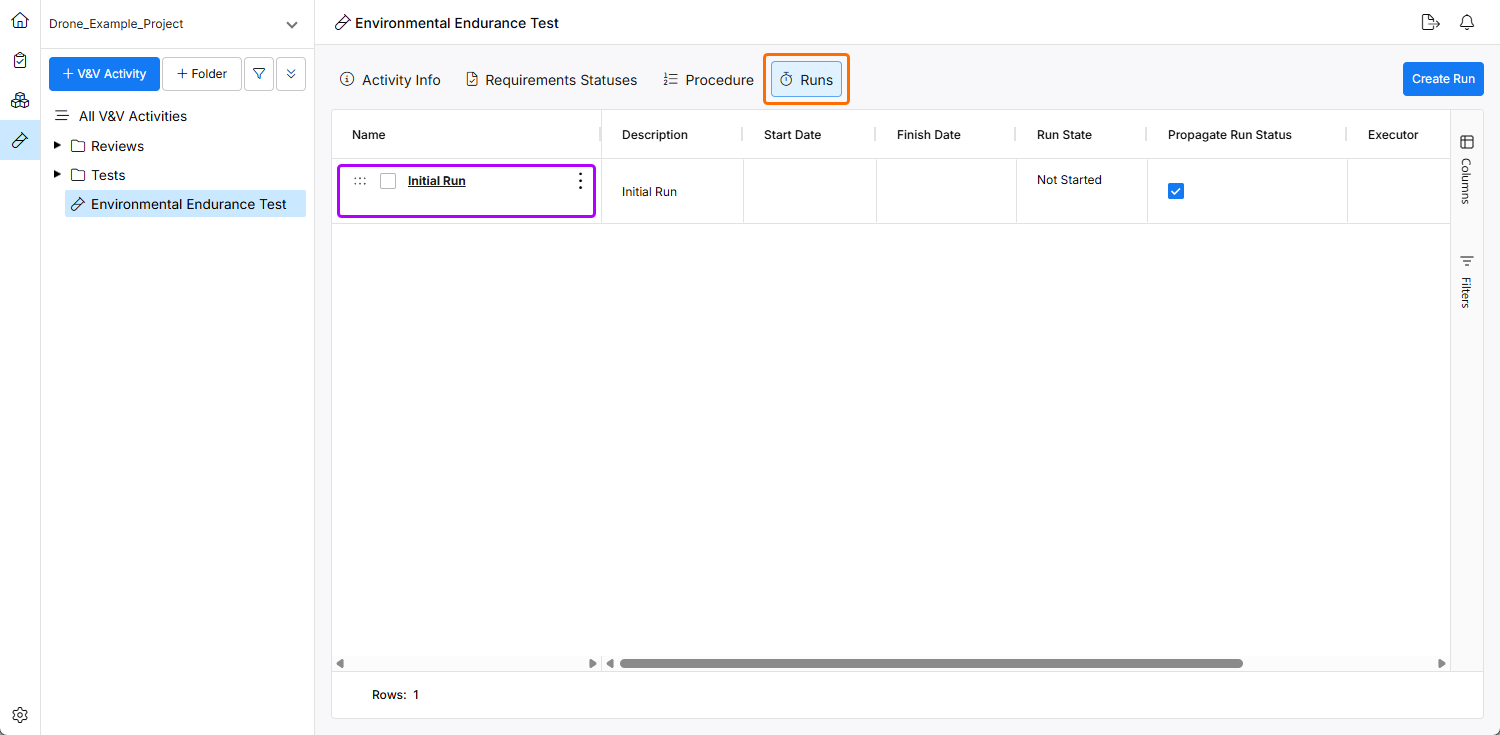Image resolution: width=1500 pixels, height=735 pixels.
Task: Open the system blocks icon in sidebar
Action: click(20, 100)
